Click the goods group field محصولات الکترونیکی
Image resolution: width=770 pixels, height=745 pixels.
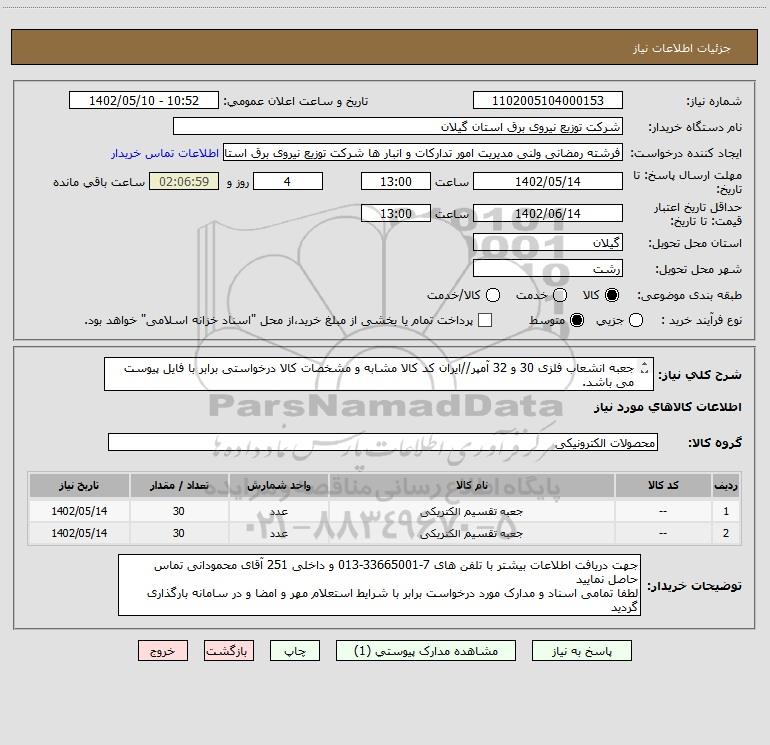(383, 442)
